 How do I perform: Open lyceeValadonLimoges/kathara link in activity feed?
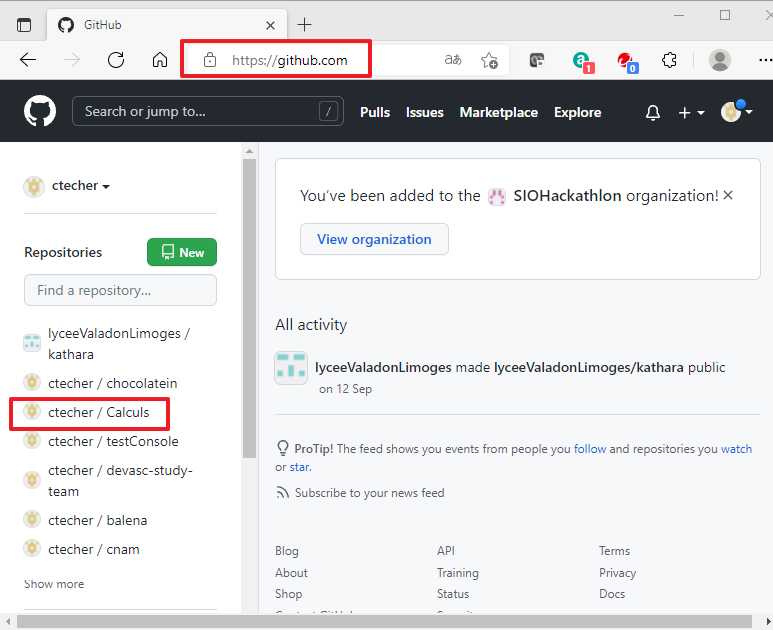(x=589, y=367)
